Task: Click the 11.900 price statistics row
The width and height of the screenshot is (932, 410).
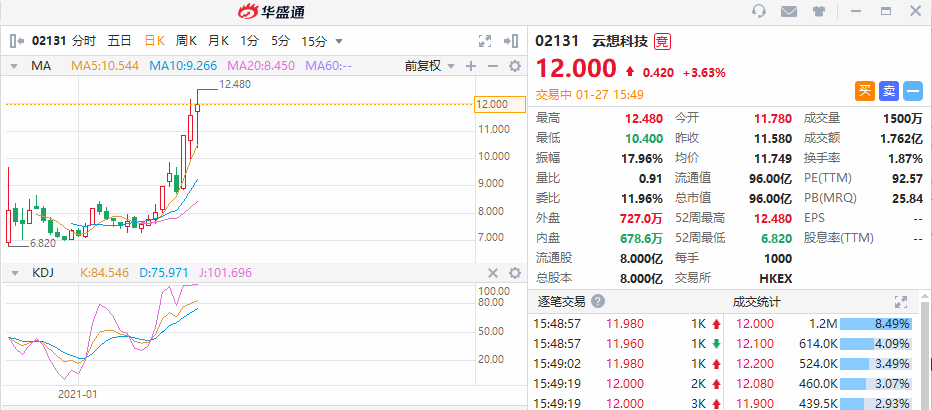Action: [823, 403]
